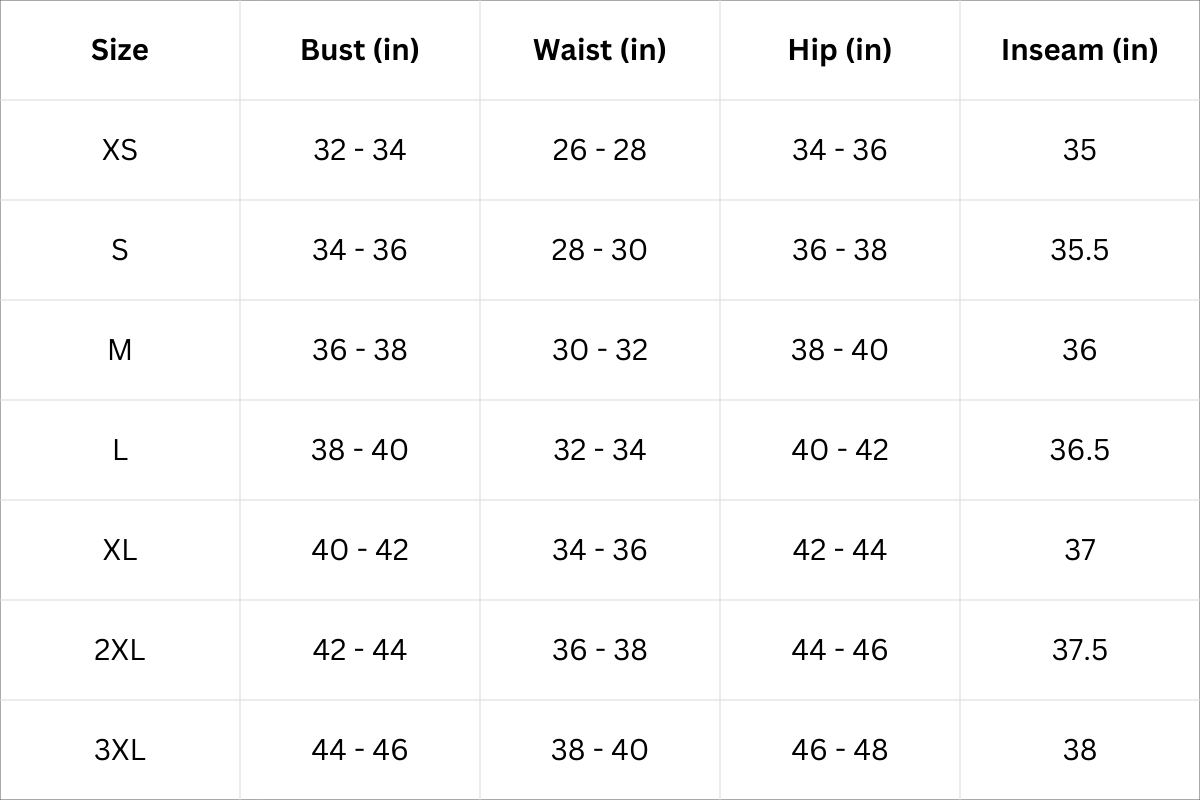Select the Inseam (in) header cell
The image size is (1200, 800).
pos(1080,50)
